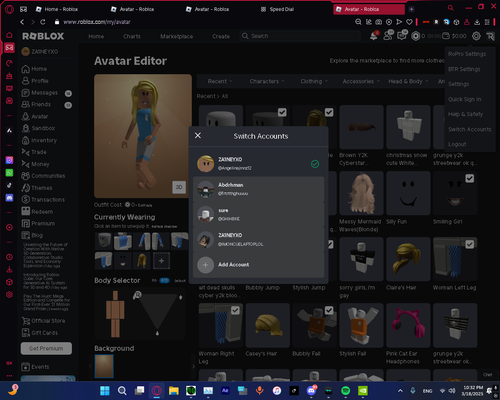Open Events in the sidebar
The height and width of the screenshot is (400, 500).
(x=35, y=367)
